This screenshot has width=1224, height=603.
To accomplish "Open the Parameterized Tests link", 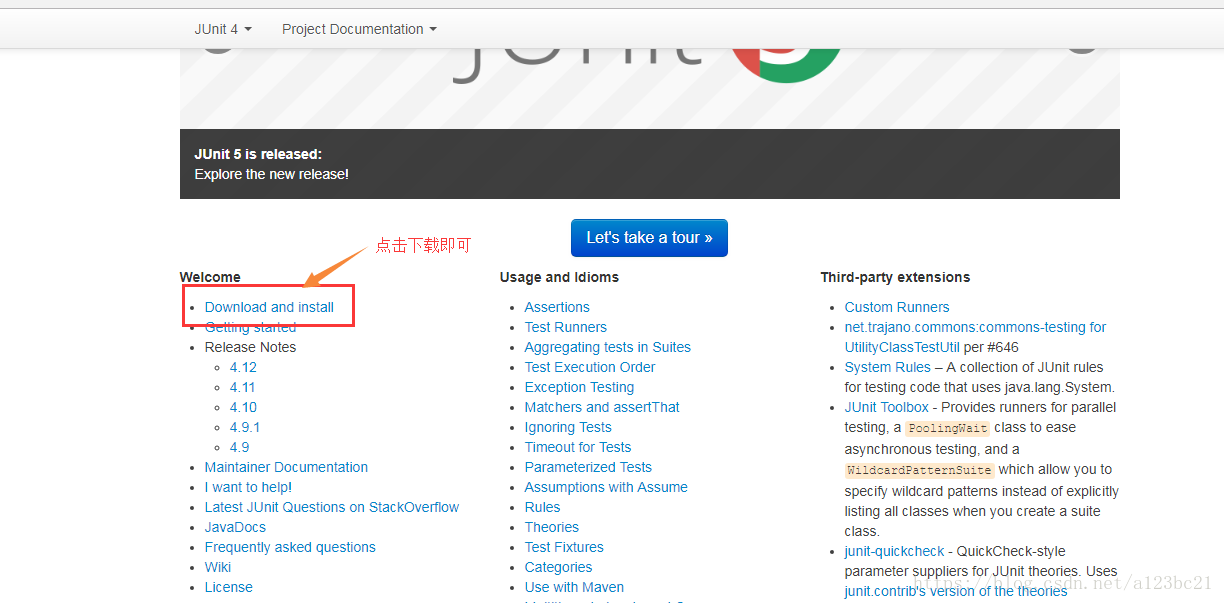I will 588,467.
